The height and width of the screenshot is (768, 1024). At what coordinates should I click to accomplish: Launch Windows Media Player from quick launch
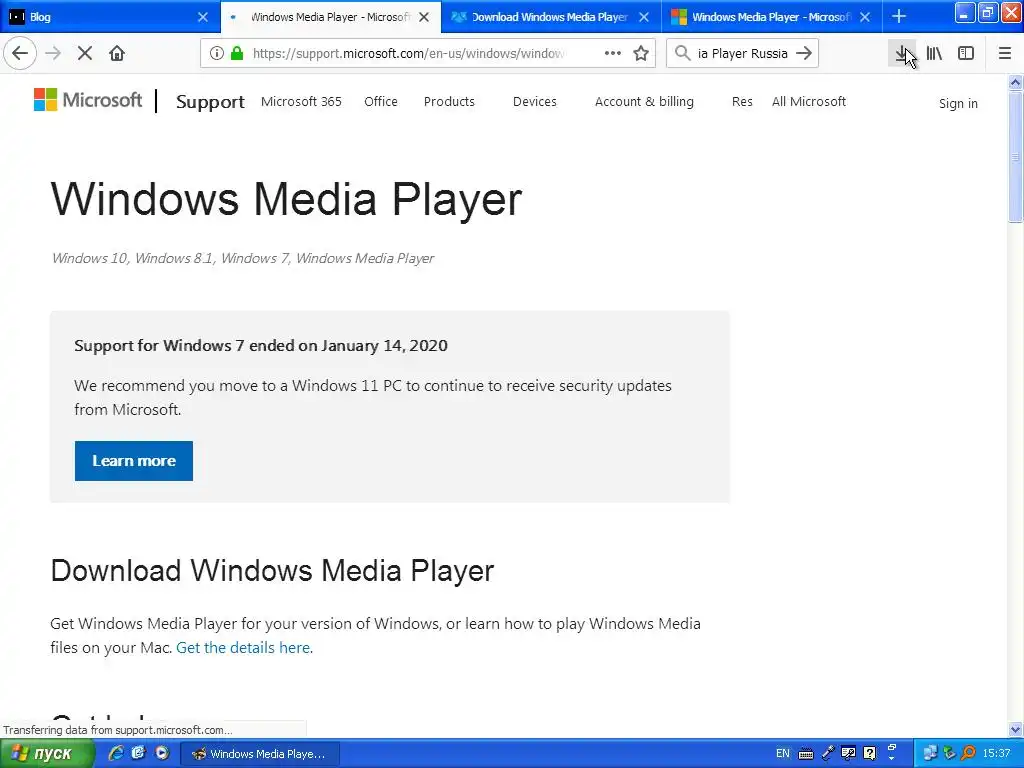[x=161, y=754]
